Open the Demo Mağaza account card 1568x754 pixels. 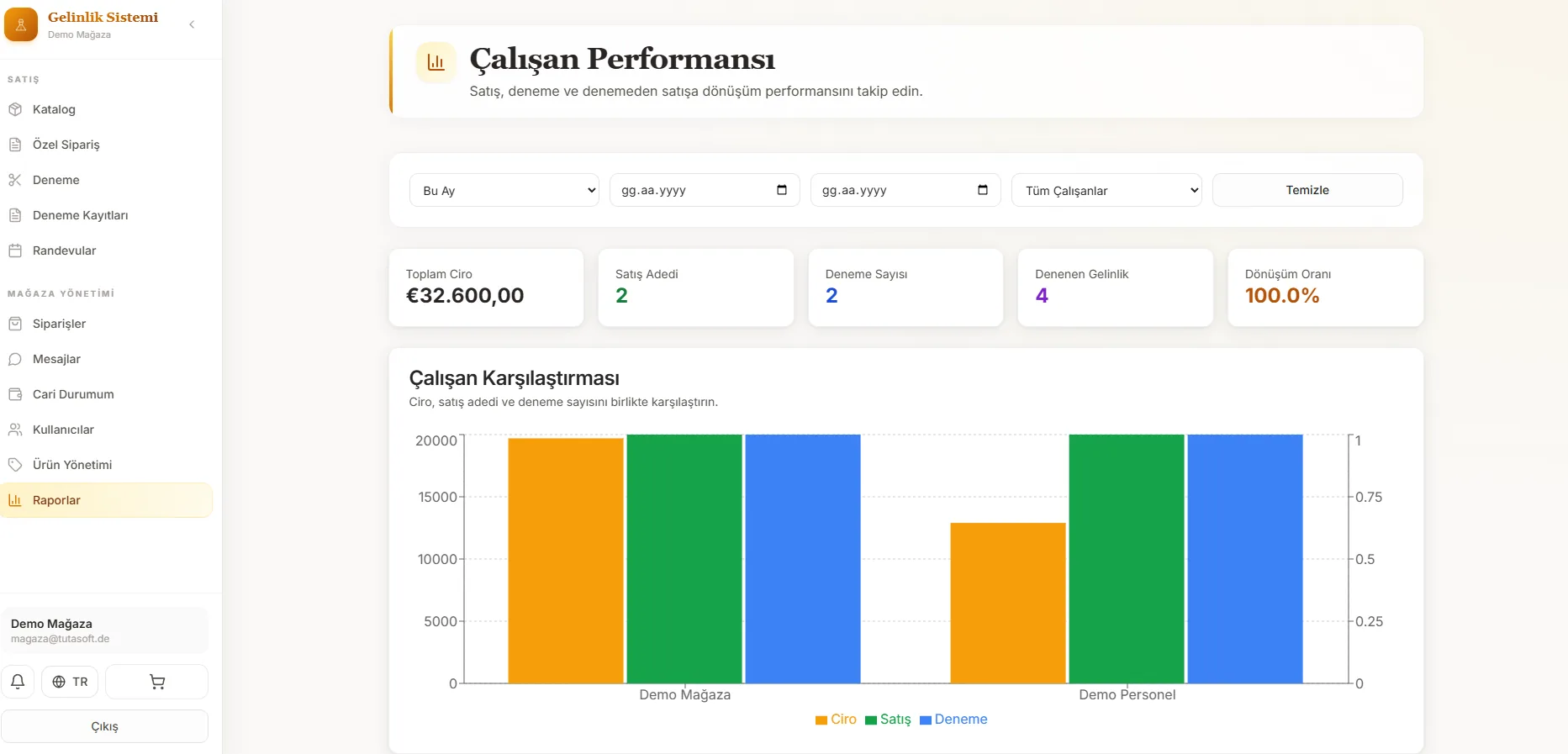click(x=105, y=630)
